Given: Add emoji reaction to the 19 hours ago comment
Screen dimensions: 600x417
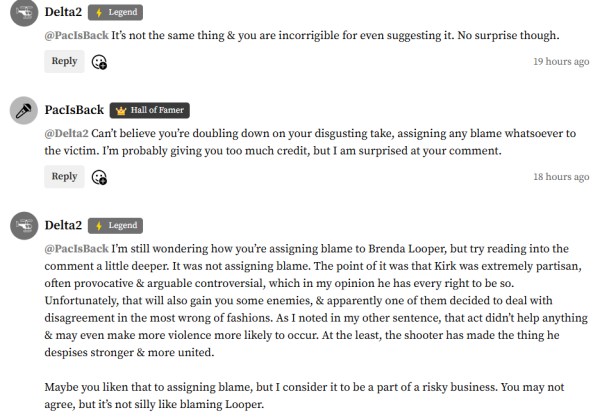Looking at the screenshot, I should pos(99,62).
